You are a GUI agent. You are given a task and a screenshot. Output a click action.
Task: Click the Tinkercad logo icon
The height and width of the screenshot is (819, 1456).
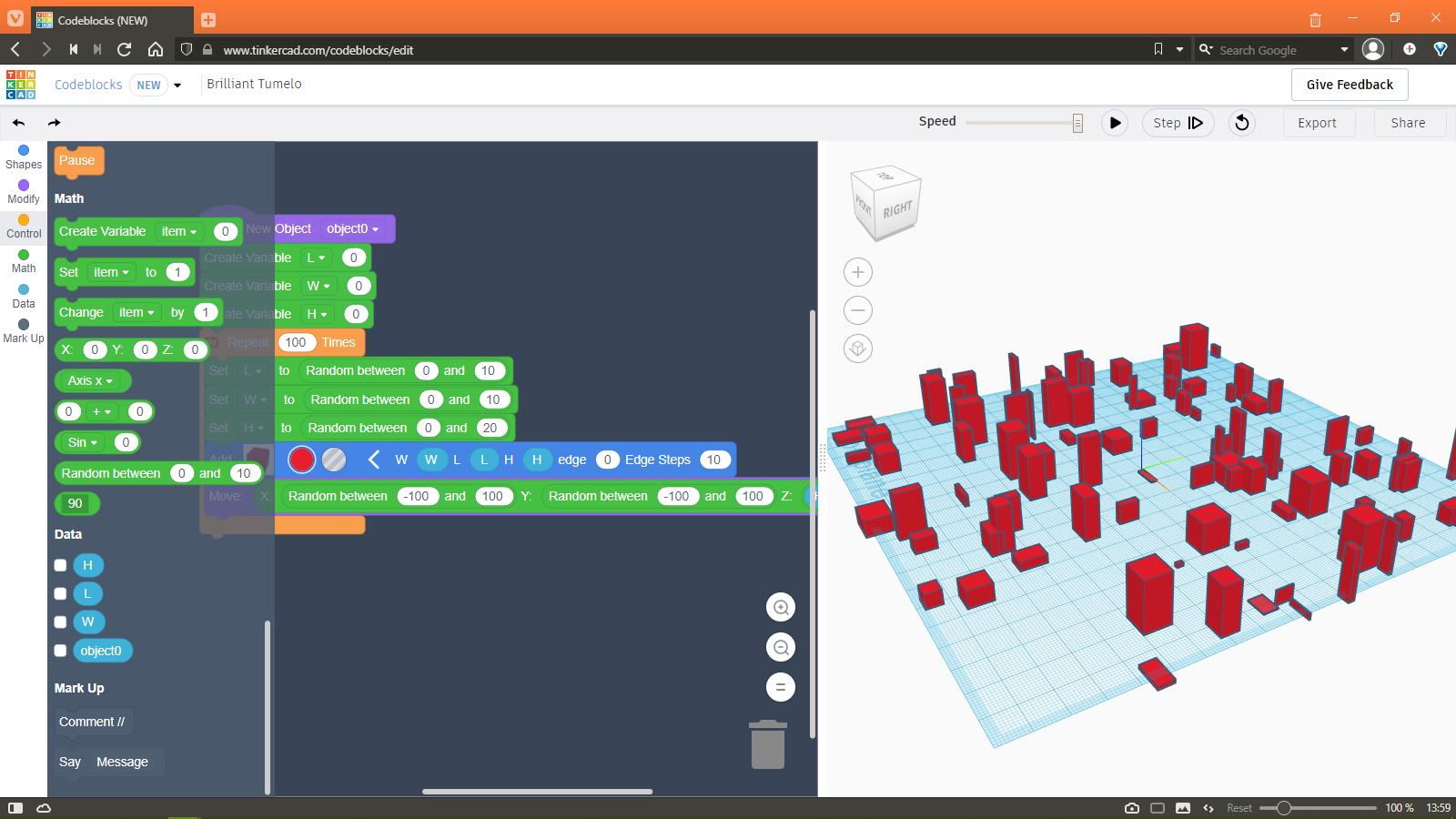[x=21, y=85]
